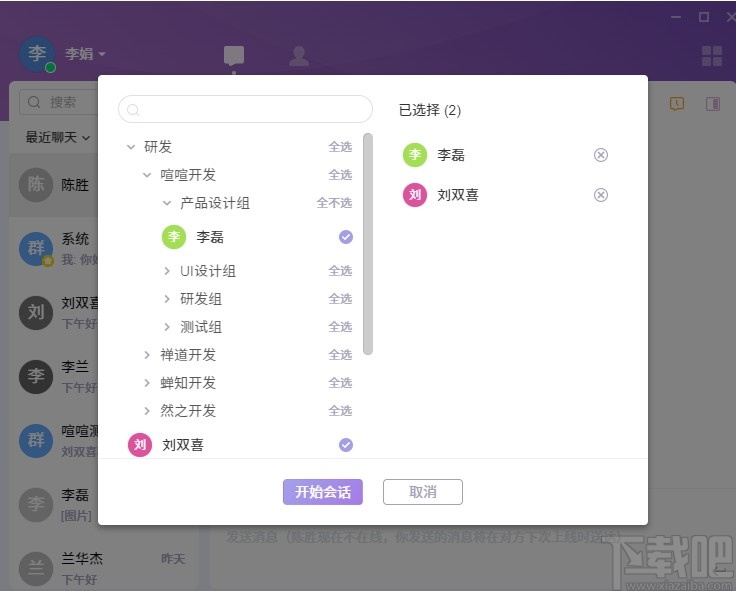Expand the 测试组 node
Viewport: 736px width, 591px height.
167,327
